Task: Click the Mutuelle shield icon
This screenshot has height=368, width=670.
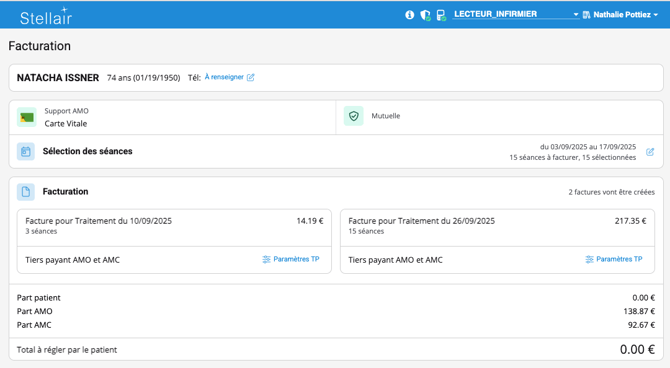Action: tap(353, 116)
